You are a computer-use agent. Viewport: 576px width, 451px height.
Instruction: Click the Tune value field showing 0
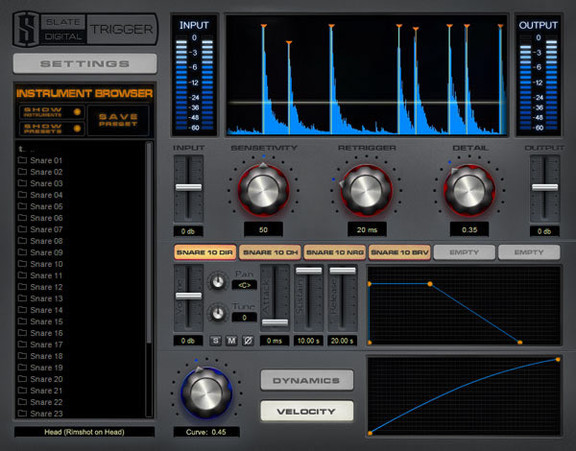tap(244, 317)
